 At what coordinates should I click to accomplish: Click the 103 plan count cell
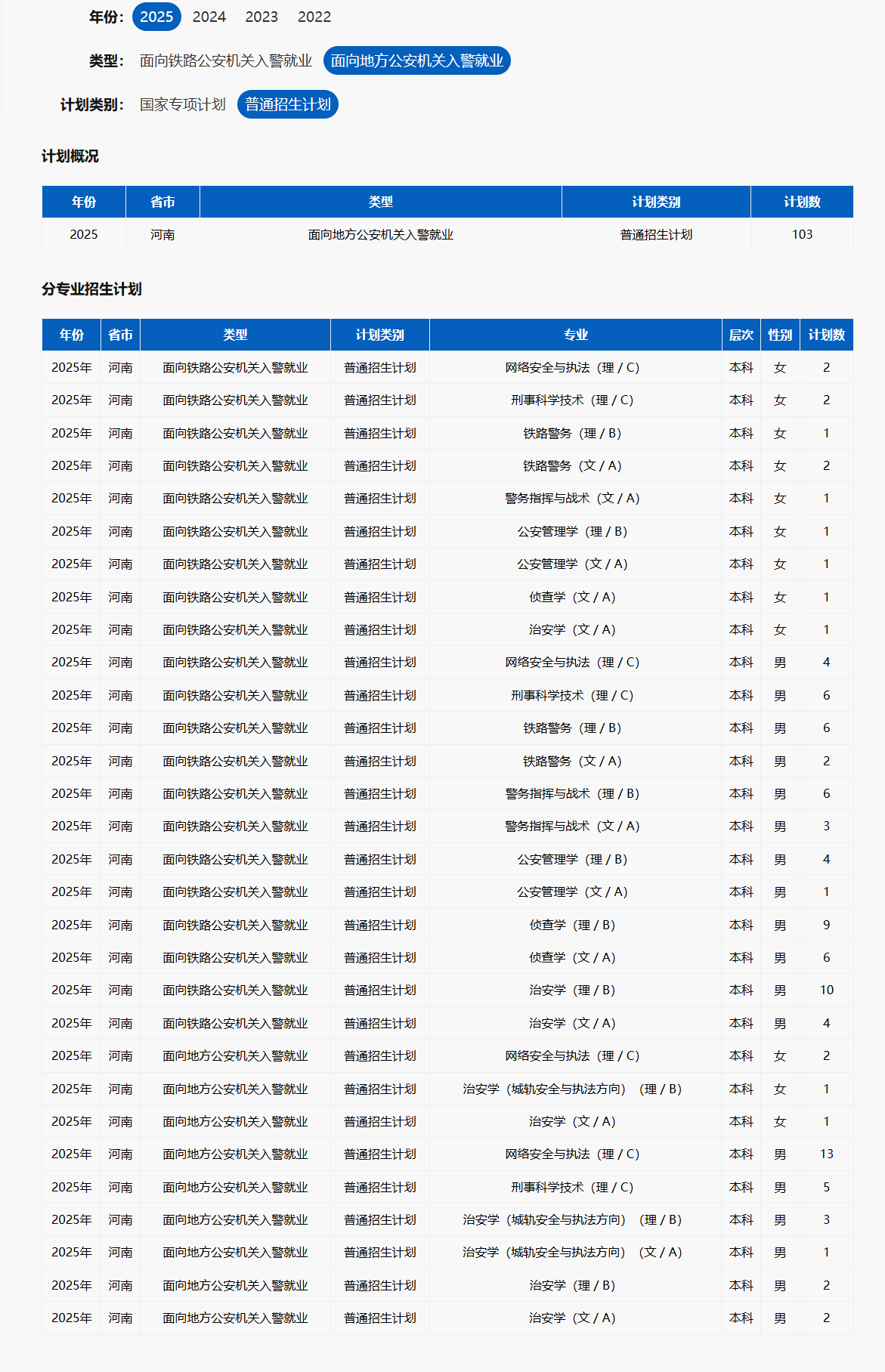pos(802,234)
